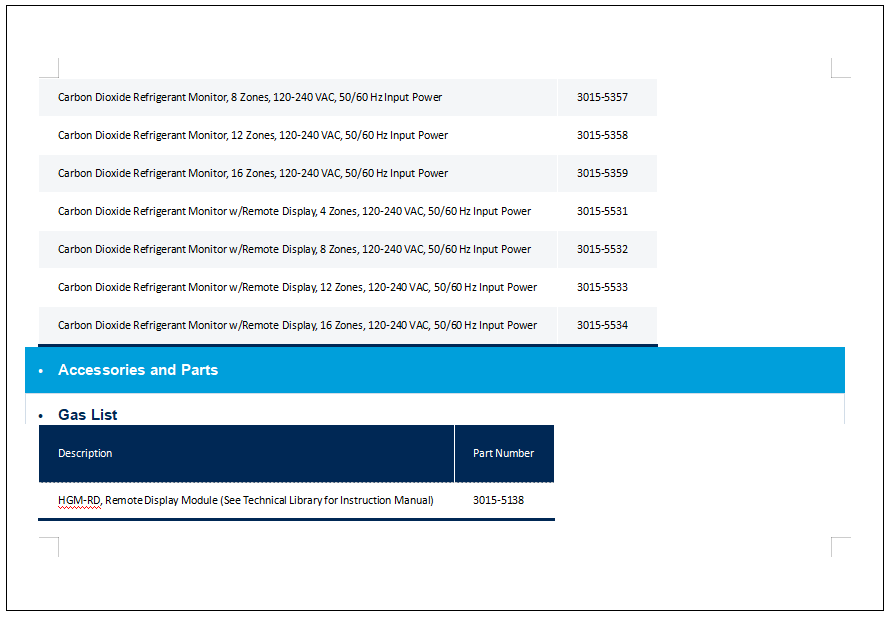Click the 12 Zones Carbon Dioxide Refrigerant Monitor description
Viewport: 888px width, 617px height.
253,135
